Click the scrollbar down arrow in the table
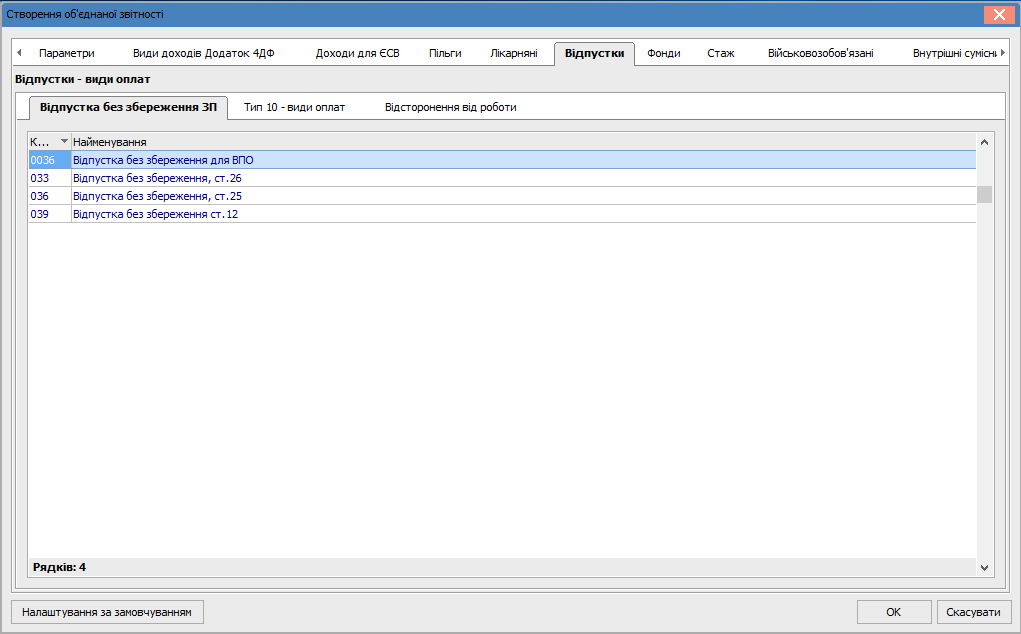1021x634 pixels. point(984,567)
